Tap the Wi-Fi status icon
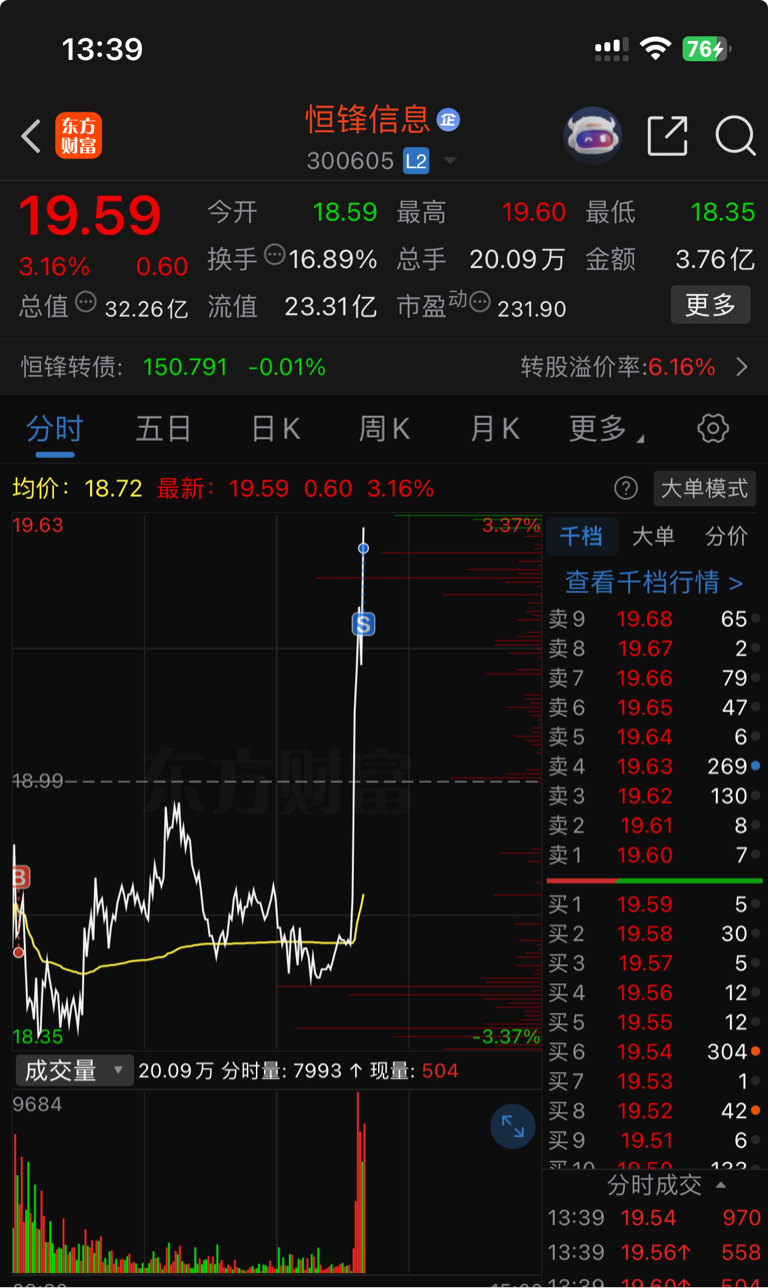The image size is (768, 1288). point(656,48)
